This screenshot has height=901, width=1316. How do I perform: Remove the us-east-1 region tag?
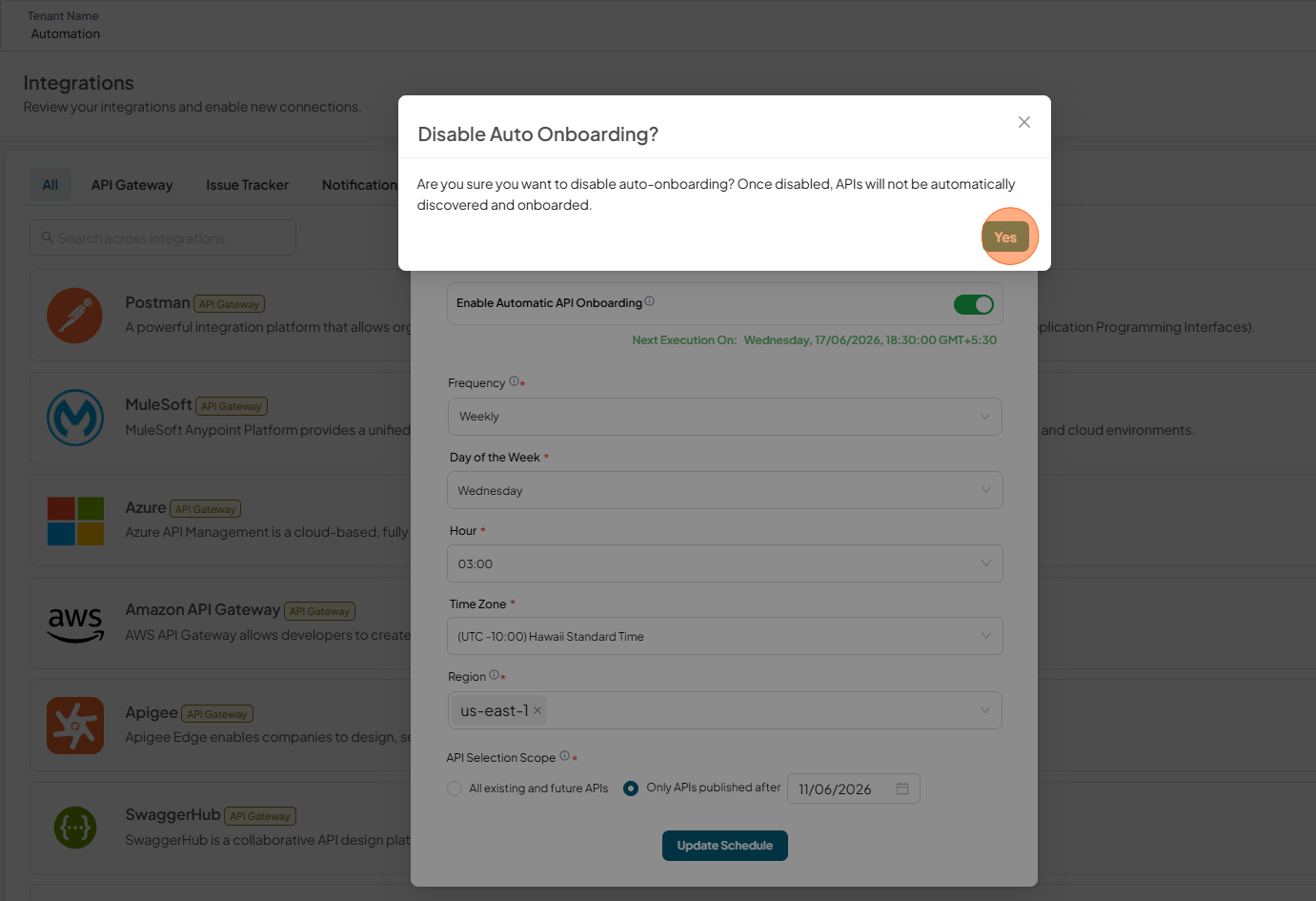click(x=537, y=710)
